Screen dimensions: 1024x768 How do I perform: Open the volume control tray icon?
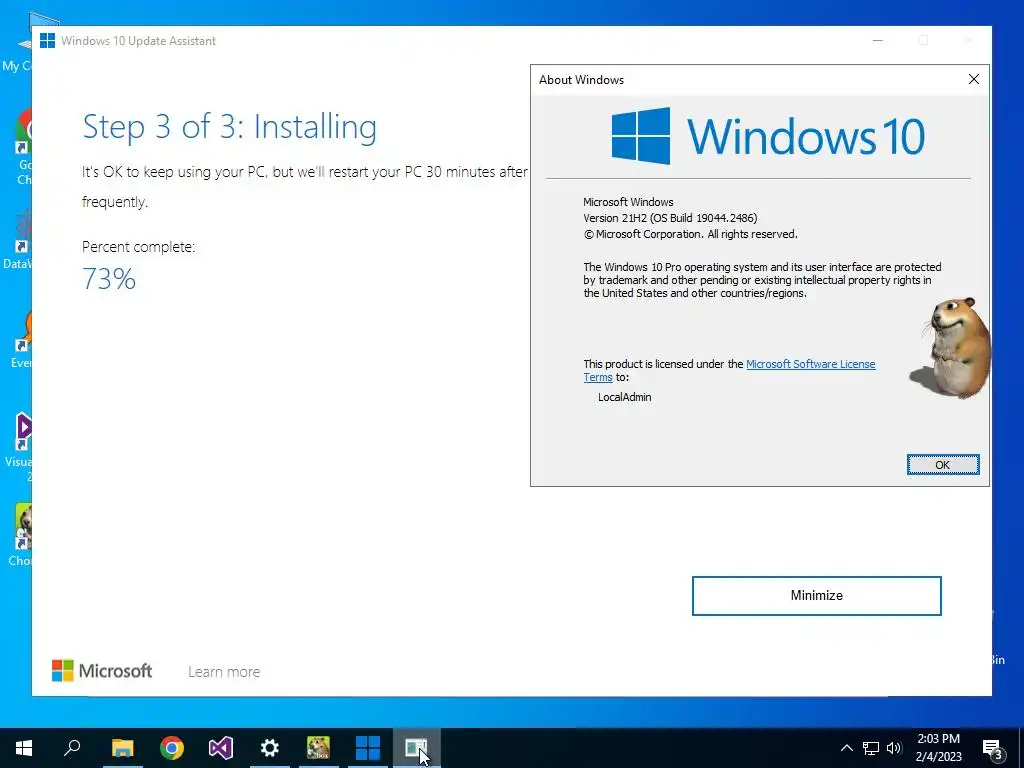(894, 748)
